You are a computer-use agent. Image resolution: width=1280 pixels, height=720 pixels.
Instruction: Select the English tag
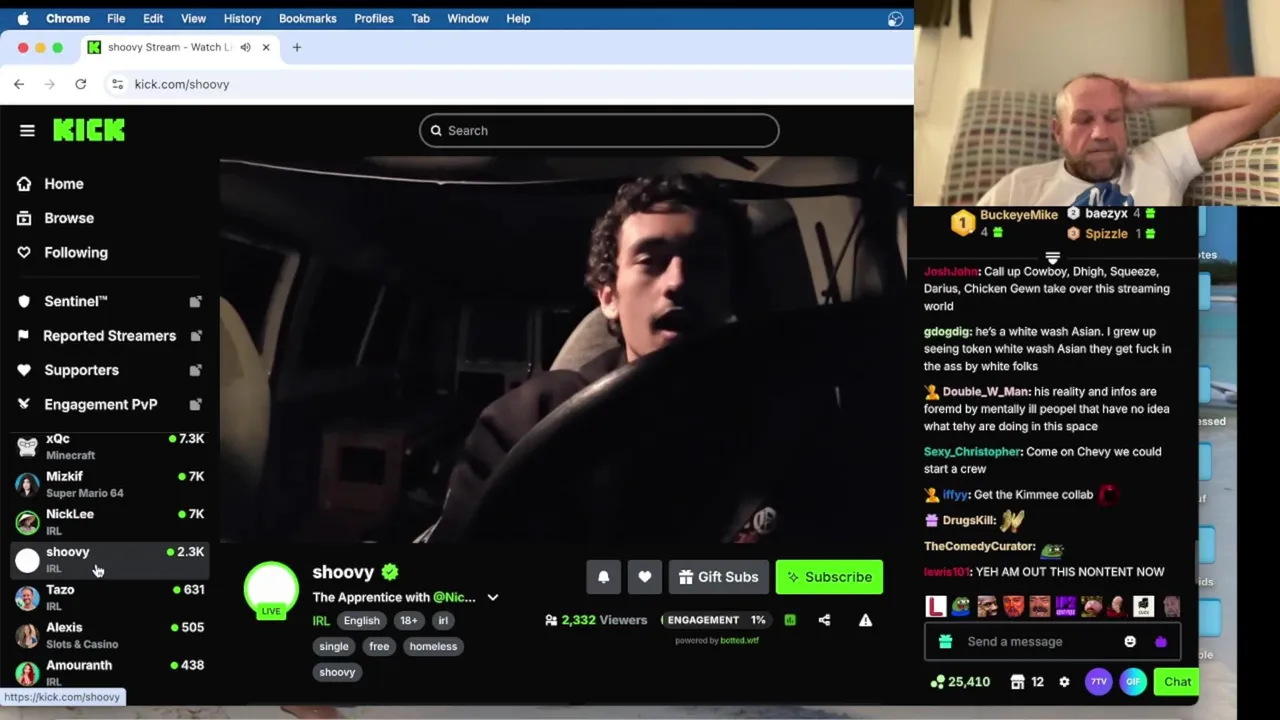361,621
